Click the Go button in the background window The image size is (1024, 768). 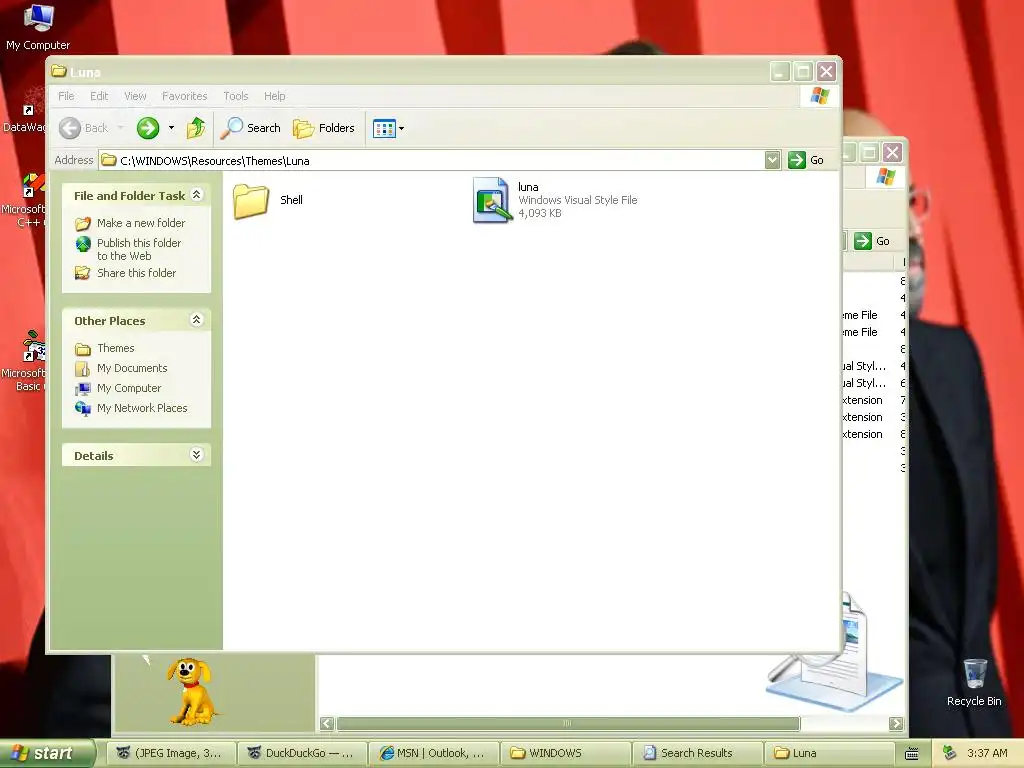(x=872, y=241)
